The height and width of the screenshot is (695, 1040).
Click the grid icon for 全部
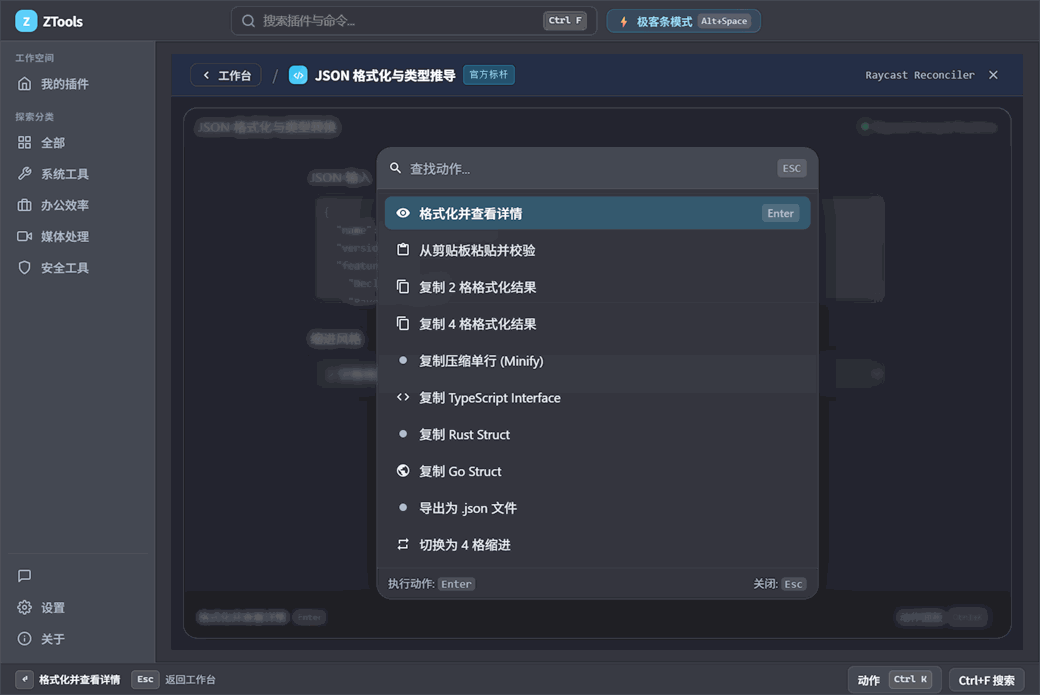click(x=25, y=143)
